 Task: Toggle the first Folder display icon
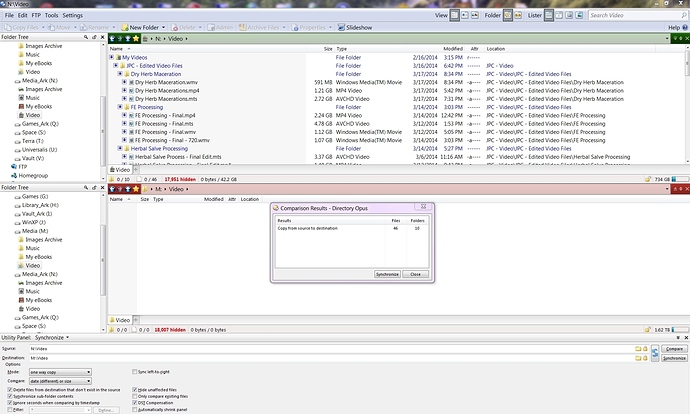tap(508, 15)
